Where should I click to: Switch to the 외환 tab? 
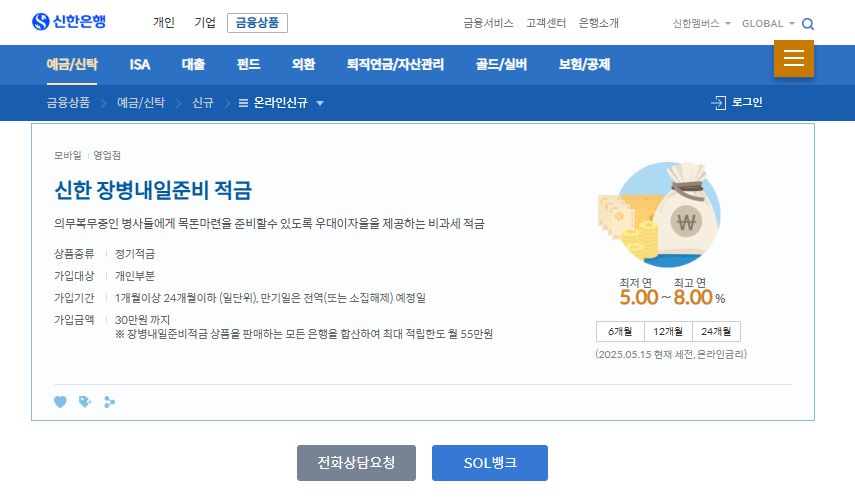tap(303, 64)
